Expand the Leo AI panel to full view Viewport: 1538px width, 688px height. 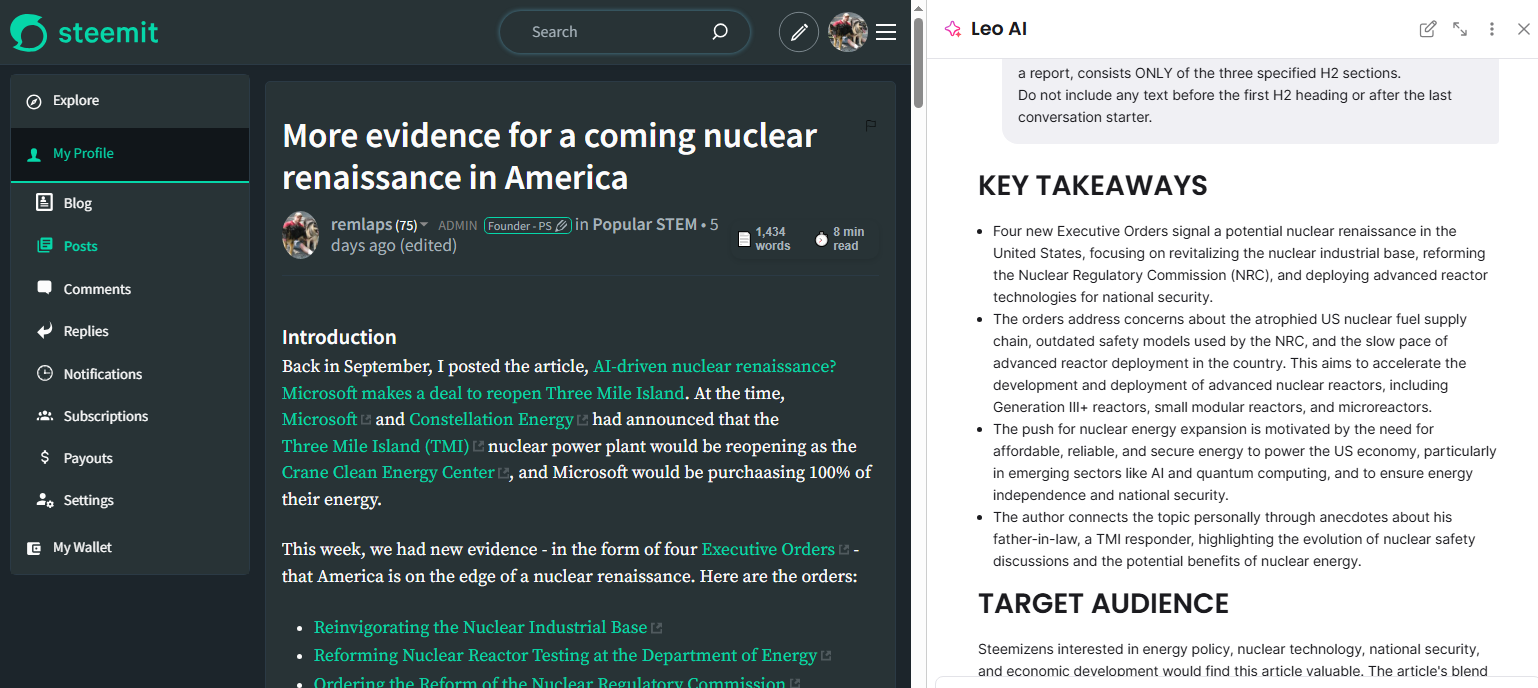pyautogui.click(x=1460, y=29)
